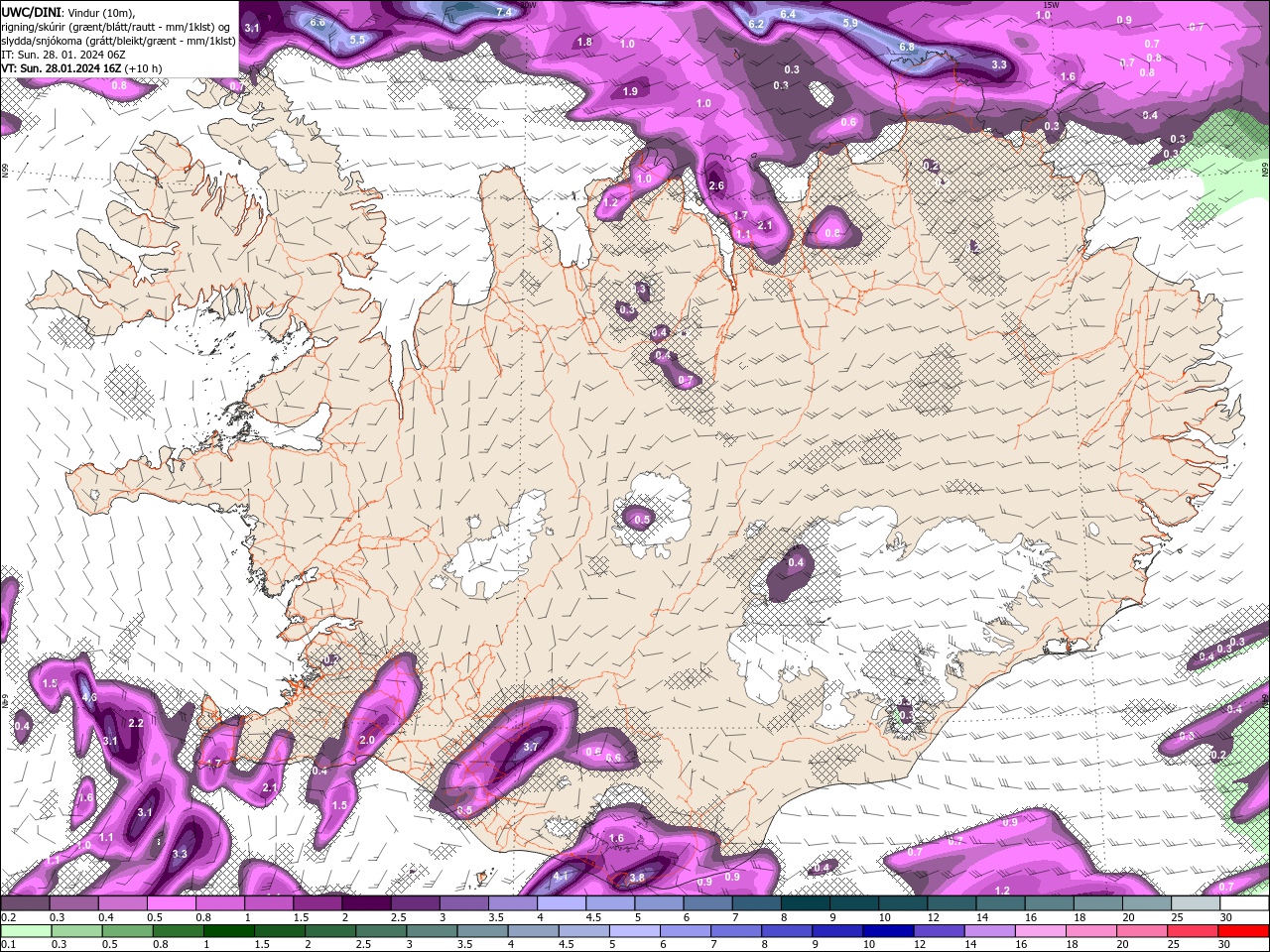Image resolution: width=1270 pixels, height=952 pixels.
Task: Click the "5.9" precipitation value
Action: click(x=850, y=23)
